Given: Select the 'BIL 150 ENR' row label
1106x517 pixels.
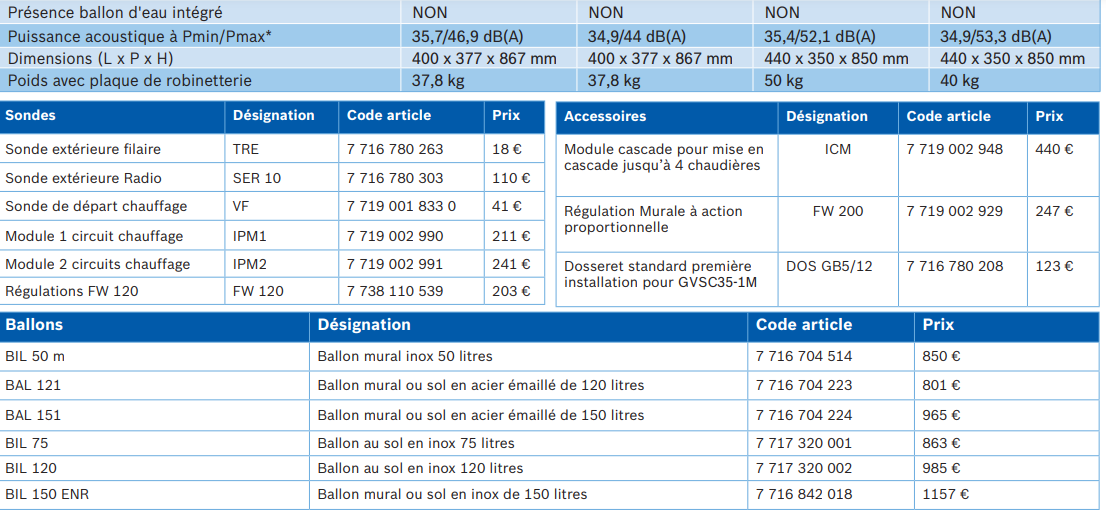Looking at the screenshot, I should pos(47,494).
